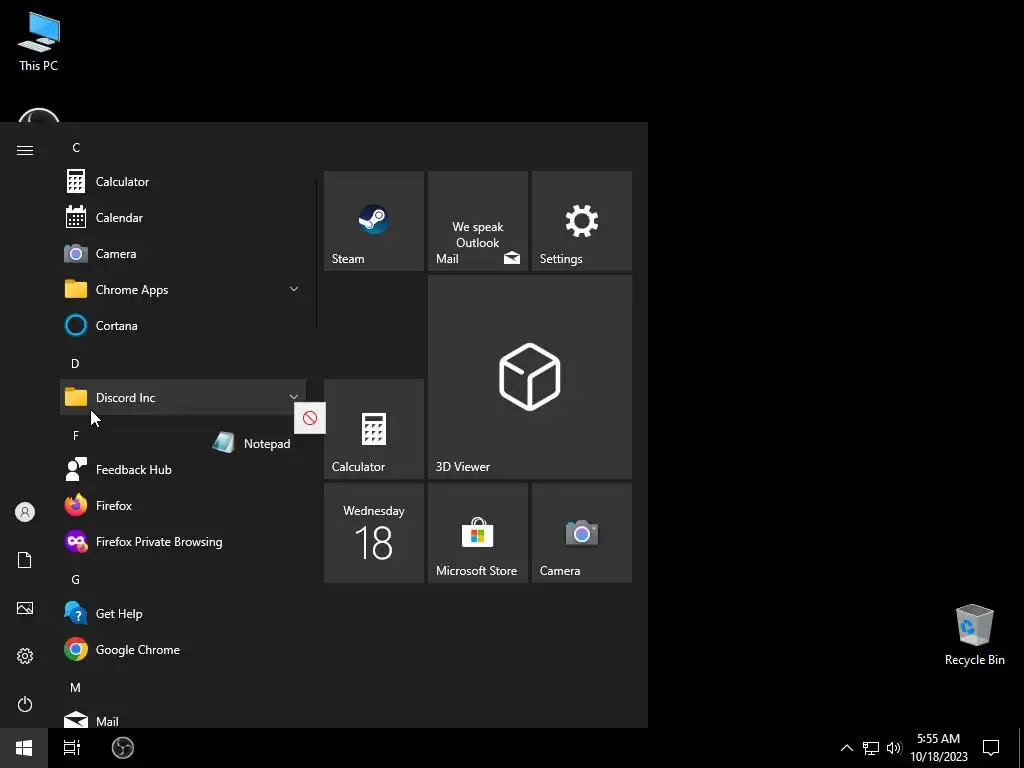
Task: Open the Calculator tile
Action: [374, 428]
